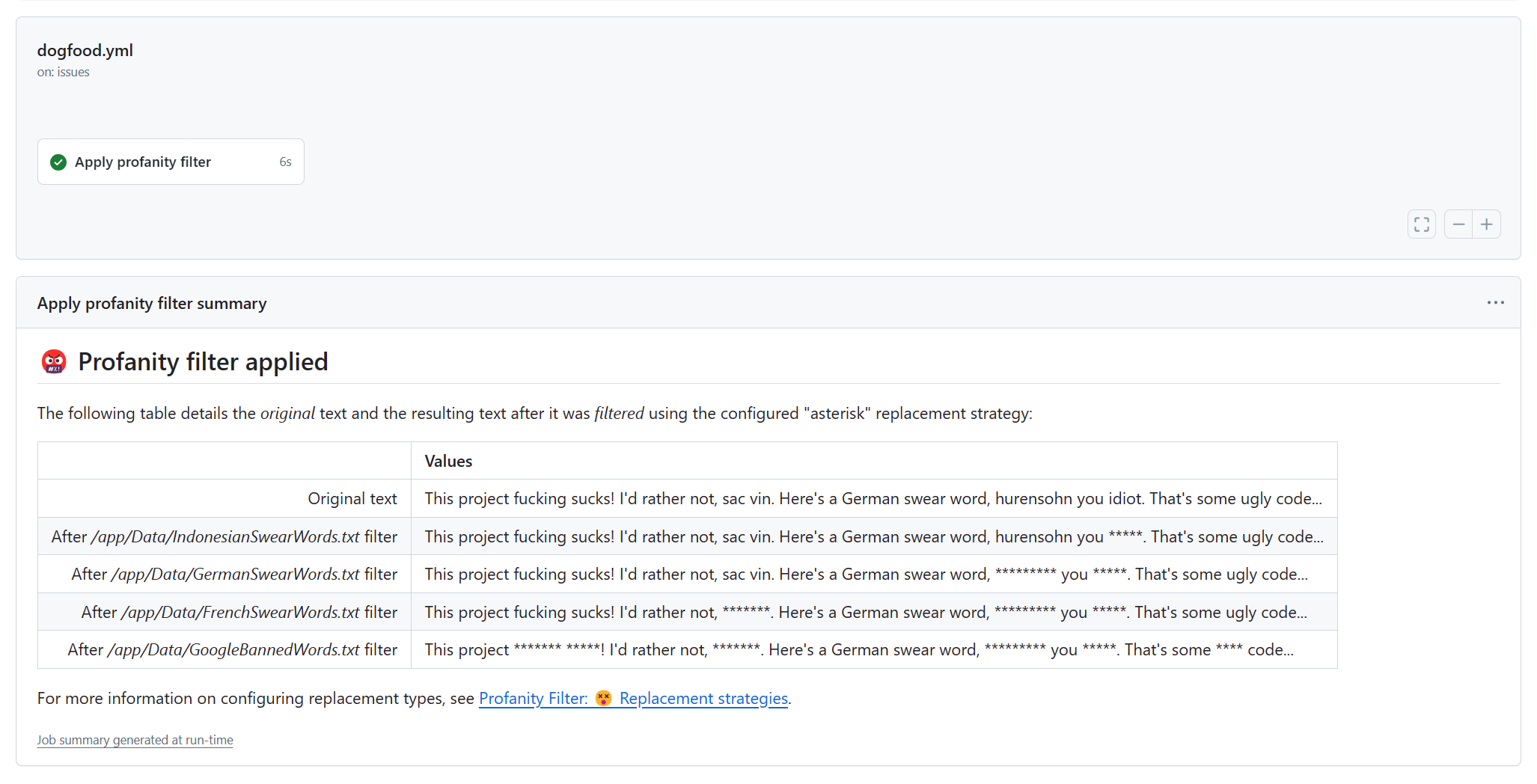The height and width of the screenshot is (784, 1537).
Task: Click the 6s job duration
Action: 285,162
